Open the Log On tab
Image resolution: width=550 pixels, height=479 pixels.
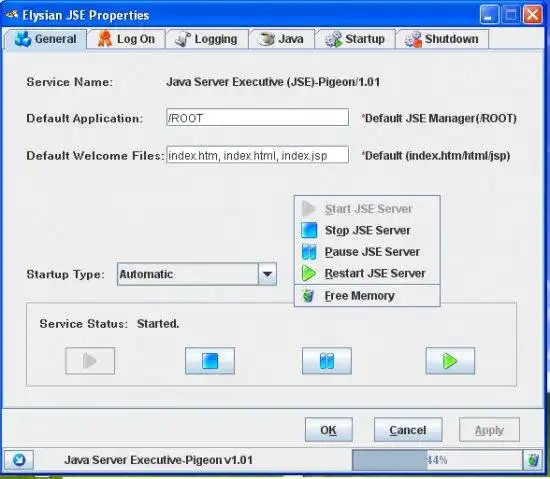(126, 39)
